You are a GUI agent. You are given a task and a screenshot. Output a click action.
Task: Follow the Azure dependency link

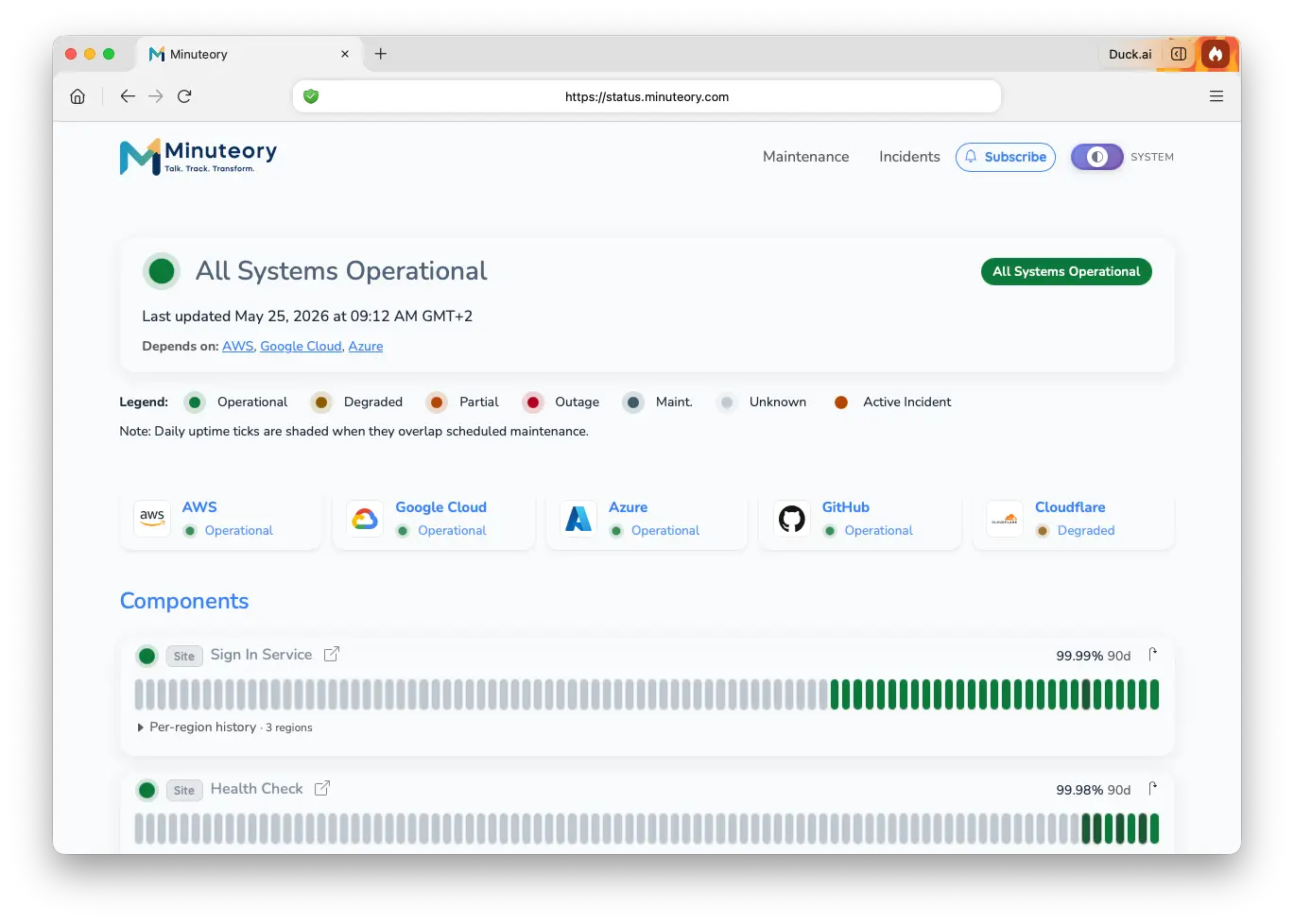pyautogui.click(x=366, y=347)
